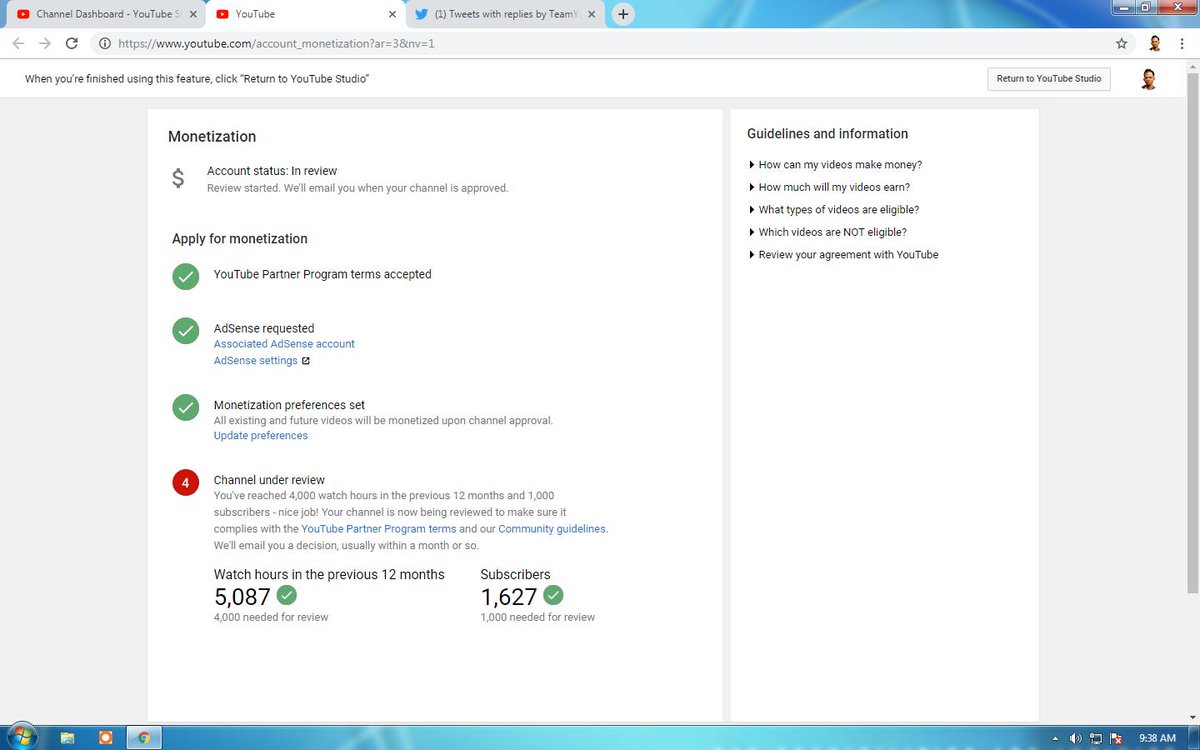Open the volume control in system tray
This screenshot has height=750, width=1200.
pos(1075,738)
